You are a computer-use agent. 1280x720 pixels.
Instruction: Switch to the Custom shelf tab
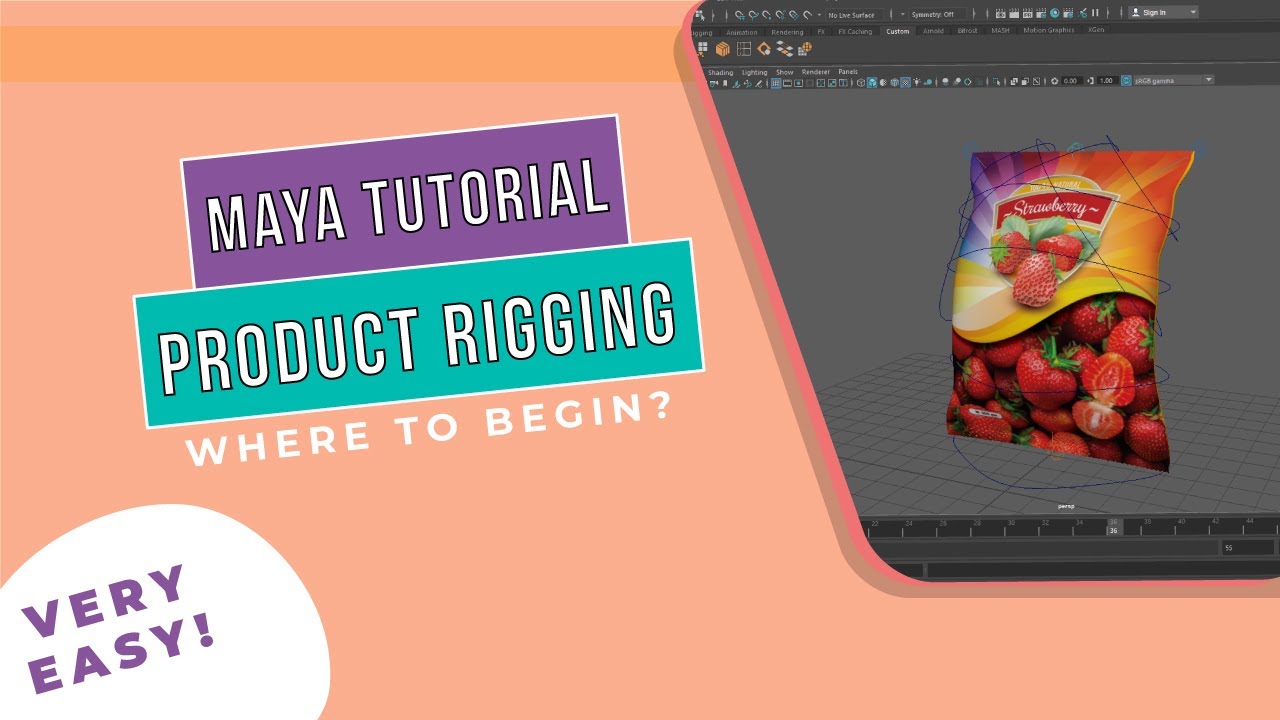897,31
